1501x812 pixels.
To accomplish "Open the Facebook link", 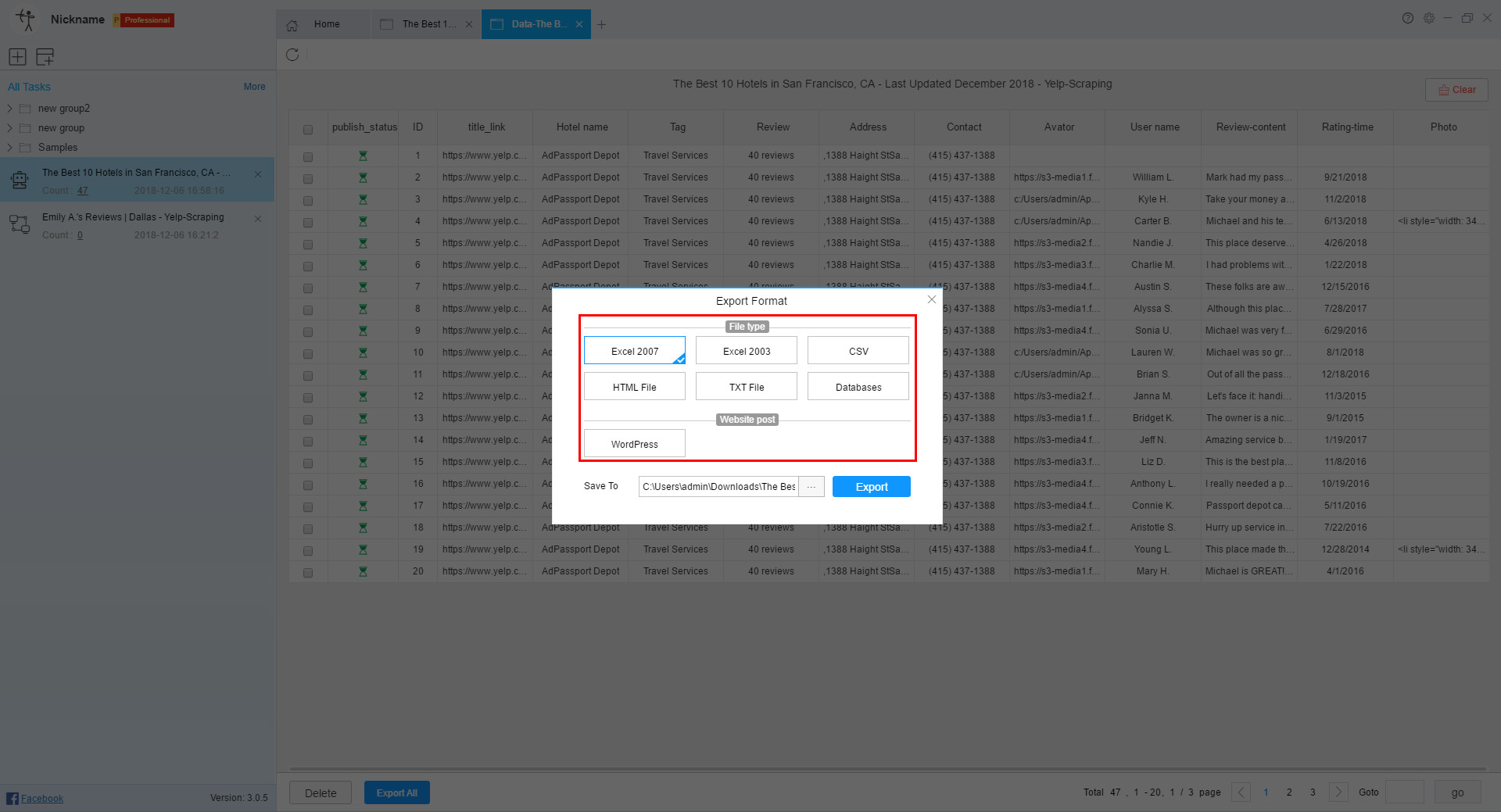I will tap(42, 798).
